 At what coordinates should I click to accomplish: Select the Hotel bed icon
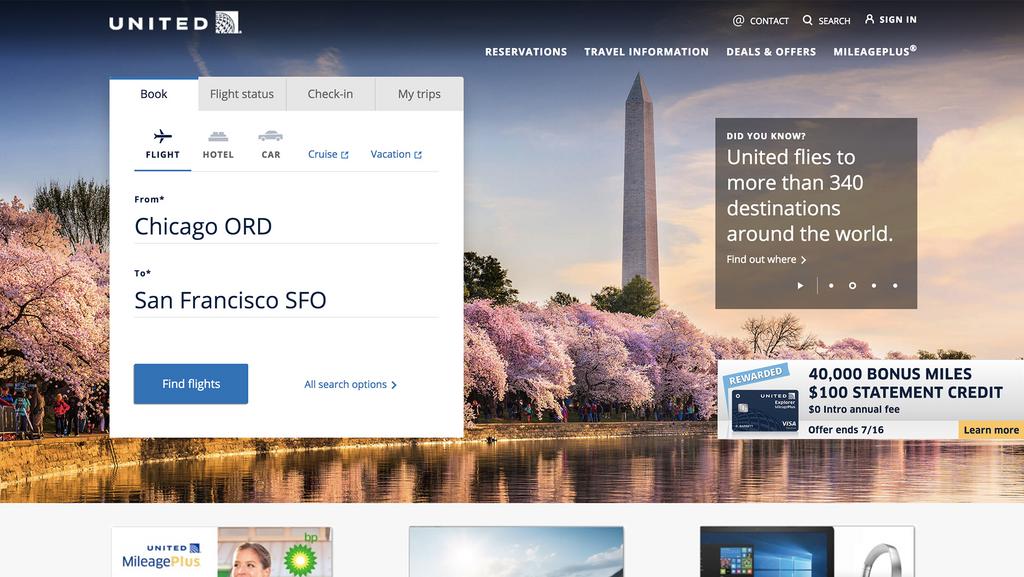click(218, 136)
